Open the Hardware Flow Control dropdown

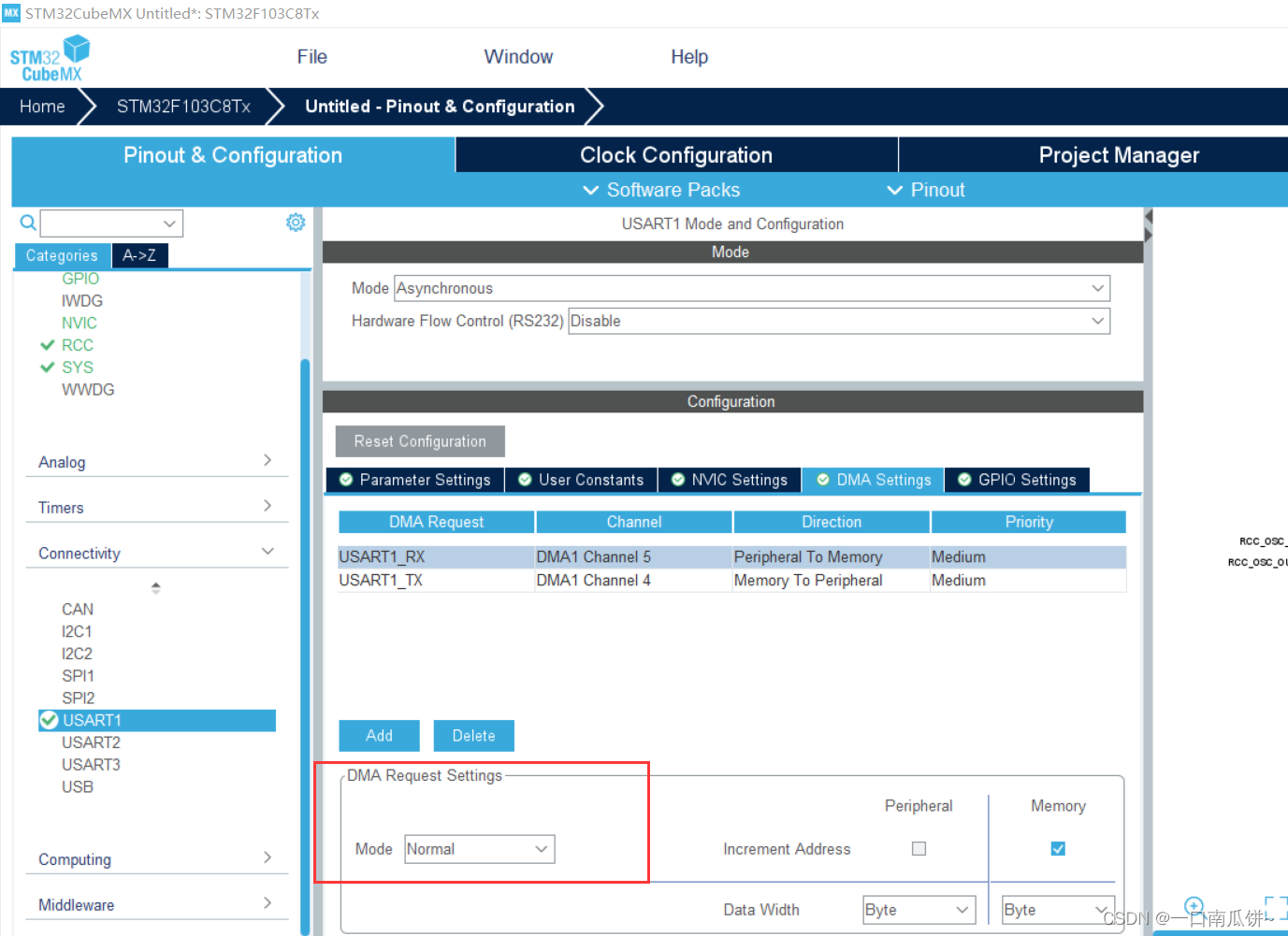839,321
